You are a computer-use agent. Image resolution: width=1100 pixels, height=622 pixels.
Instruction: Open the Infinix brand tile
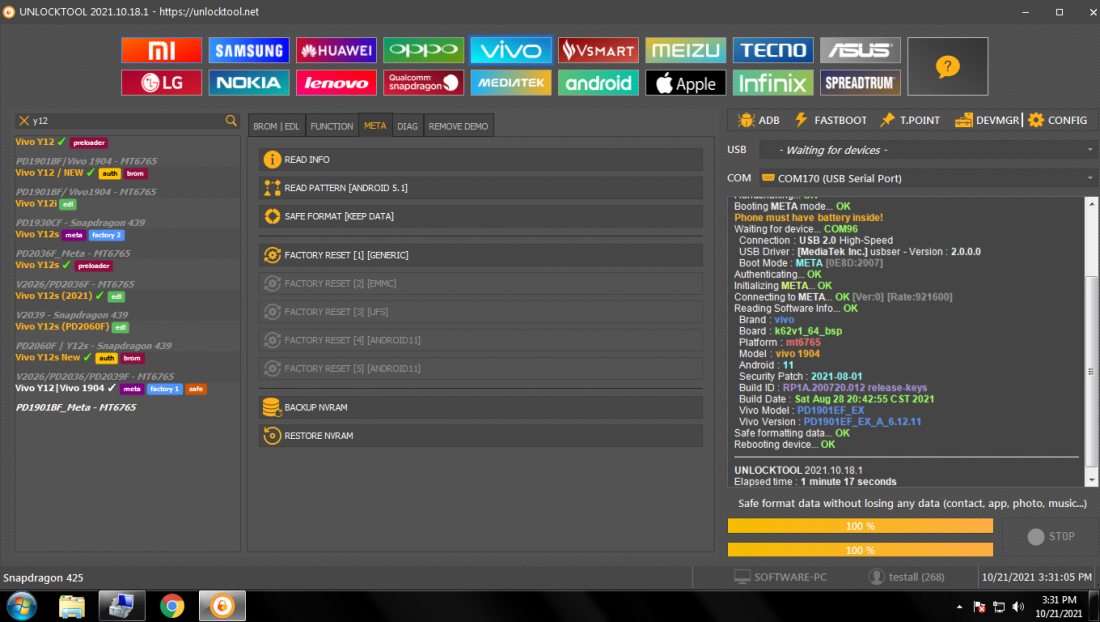(773, 83)
